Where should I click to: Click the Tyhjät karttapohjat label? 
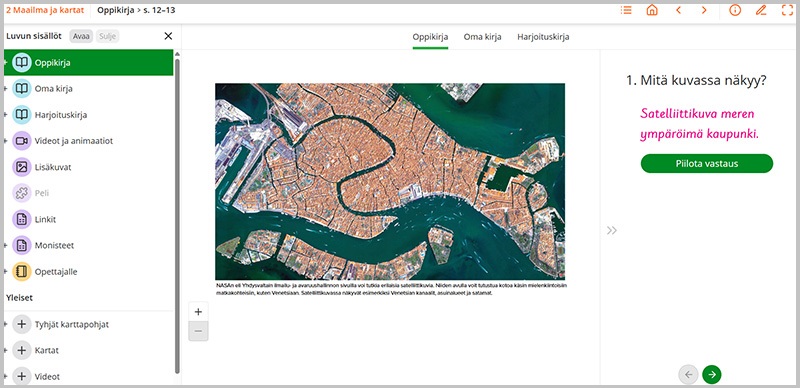coord(71,324)
